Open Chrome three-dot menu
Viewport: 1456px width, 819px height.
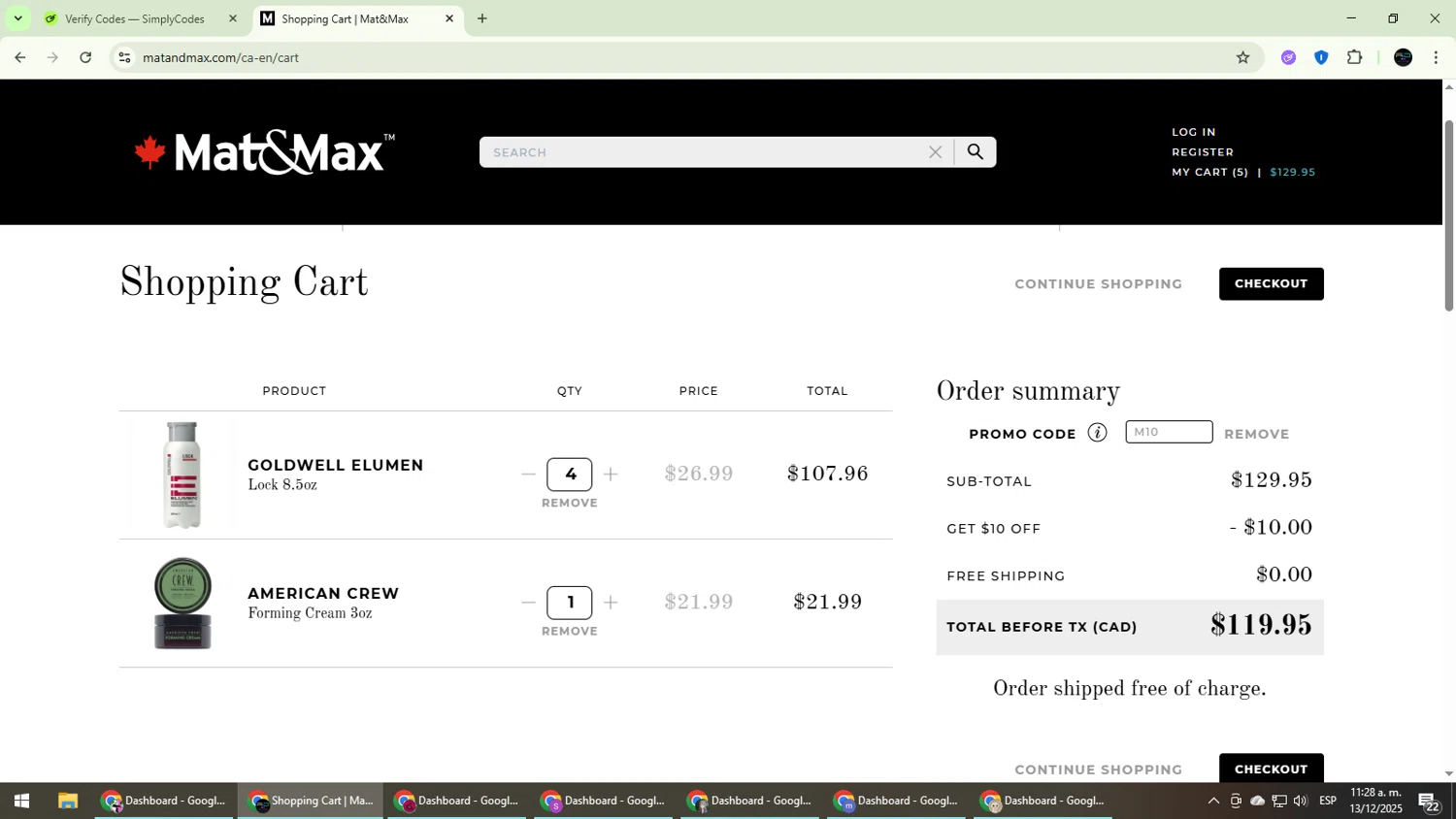pyautogui.click(x=1436, y=57)
